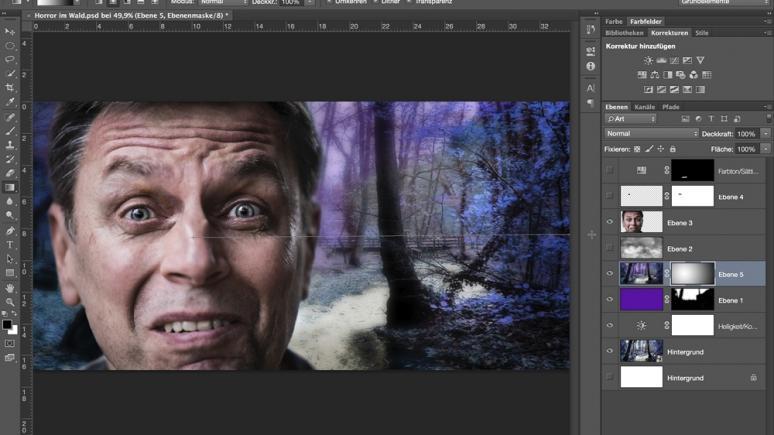774x435 pixels.
Task: Select the Hand tool
Action: coord(10,288)
